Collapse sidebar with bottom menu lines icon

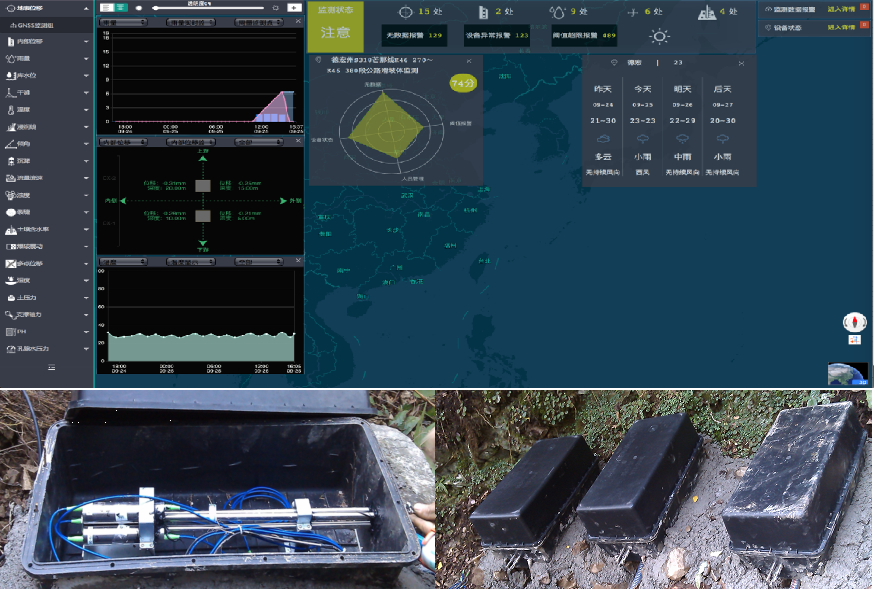click(51, 368)
